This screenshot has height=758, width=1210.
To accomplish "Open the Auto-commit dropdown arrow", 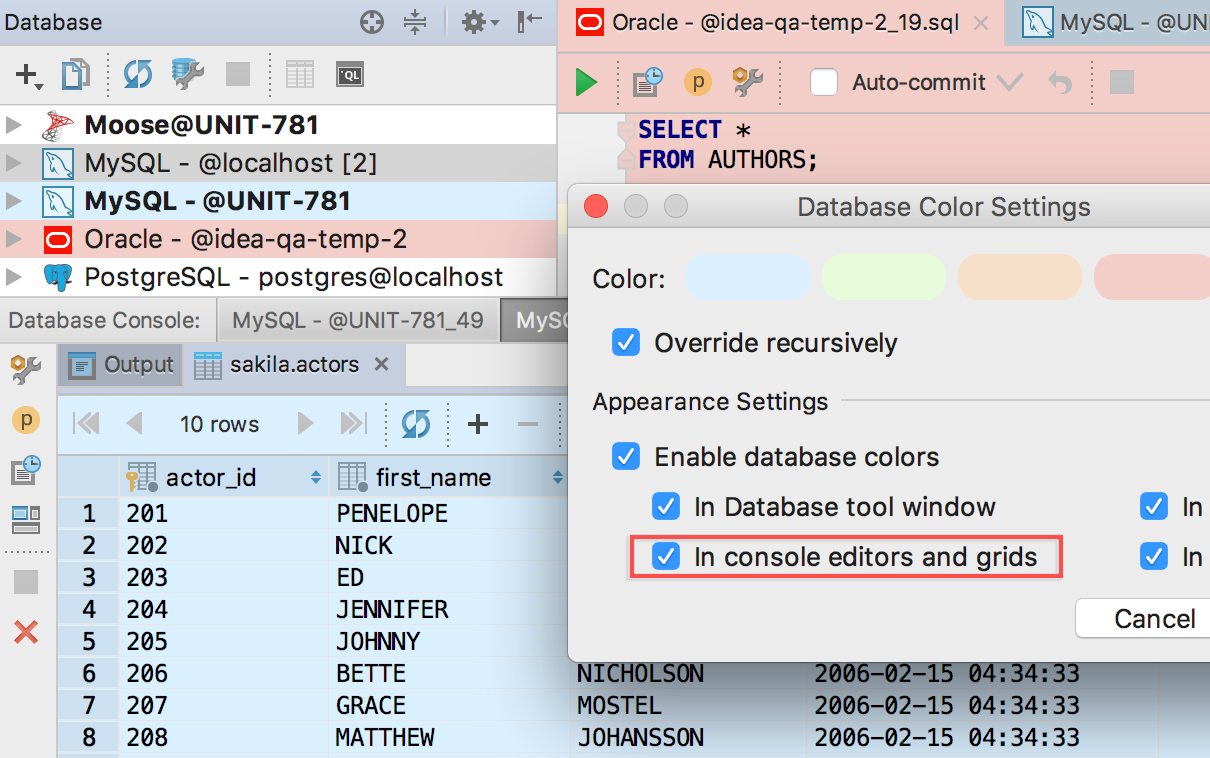I will 1011,82.
